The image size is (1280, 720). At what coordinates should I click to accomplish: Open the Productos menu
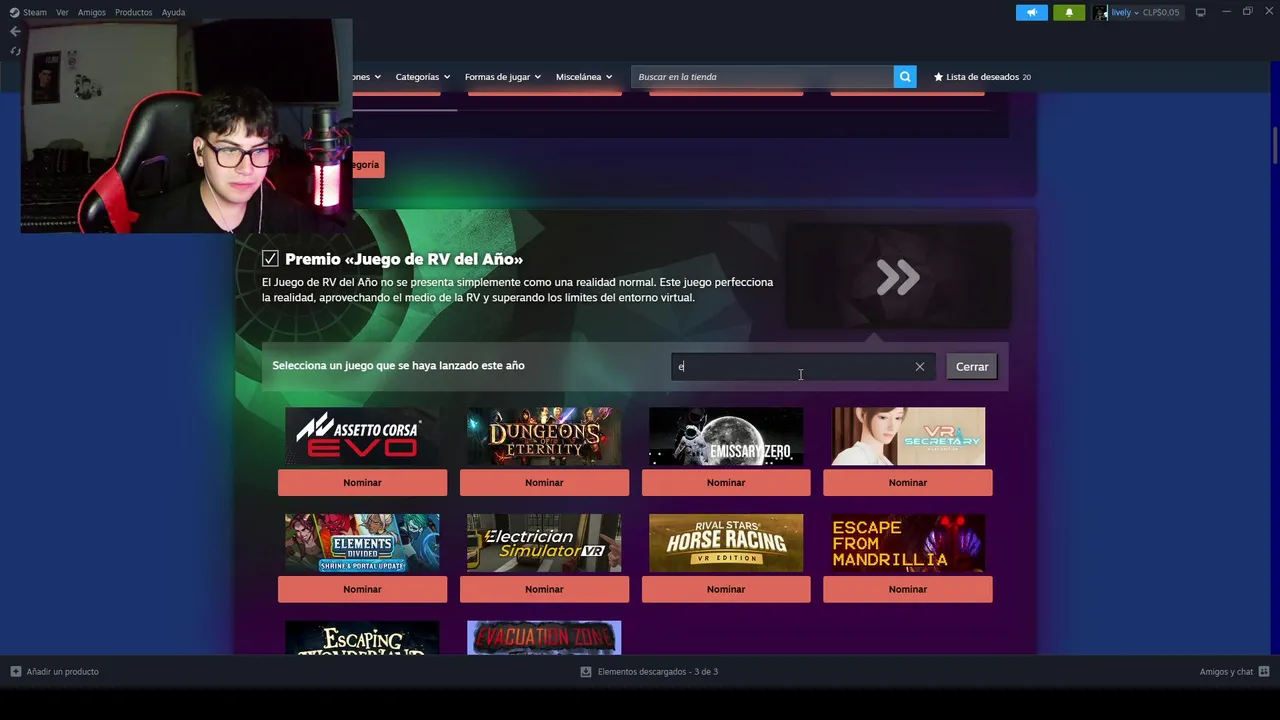click(134, 12)
